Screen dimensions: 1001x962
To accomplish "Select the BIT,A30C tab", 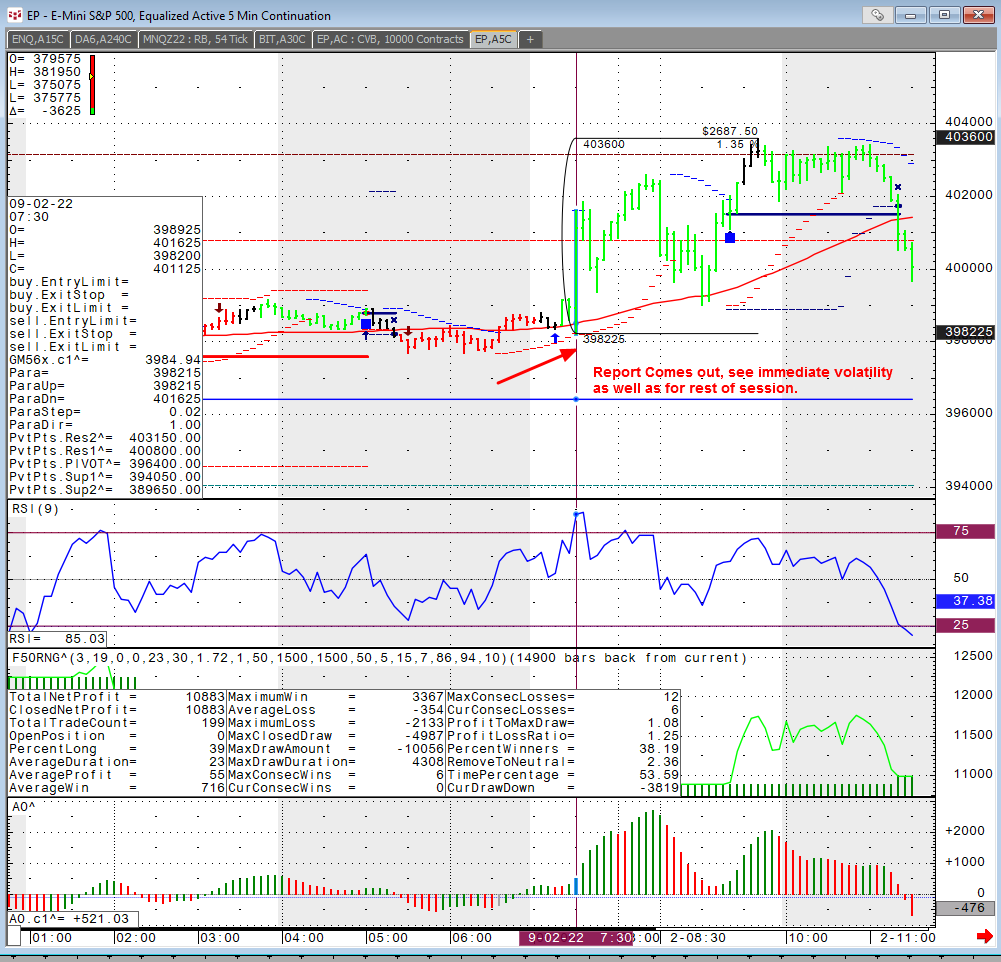I will point(282,39).
